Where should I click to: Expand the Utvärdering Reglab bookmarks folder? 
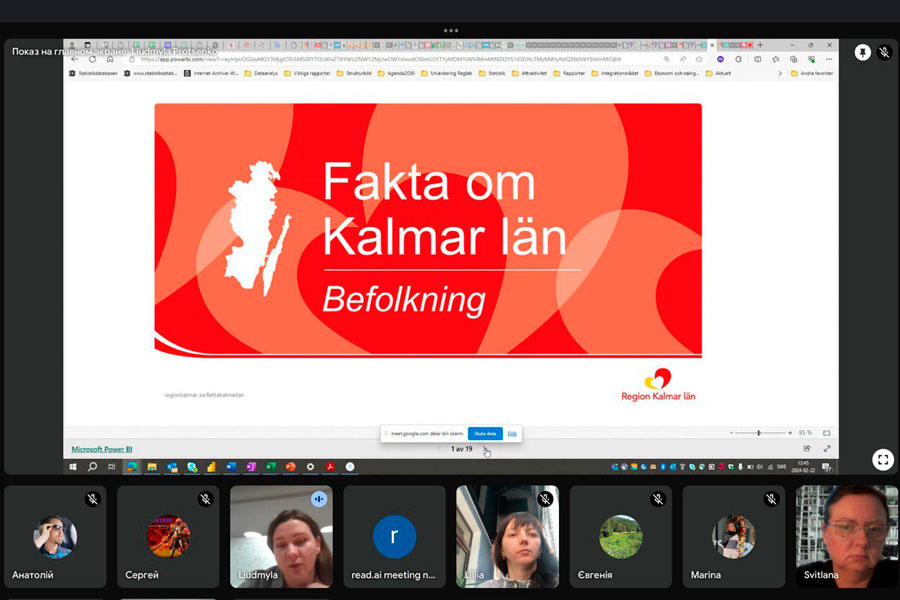[x=447, y=73]
